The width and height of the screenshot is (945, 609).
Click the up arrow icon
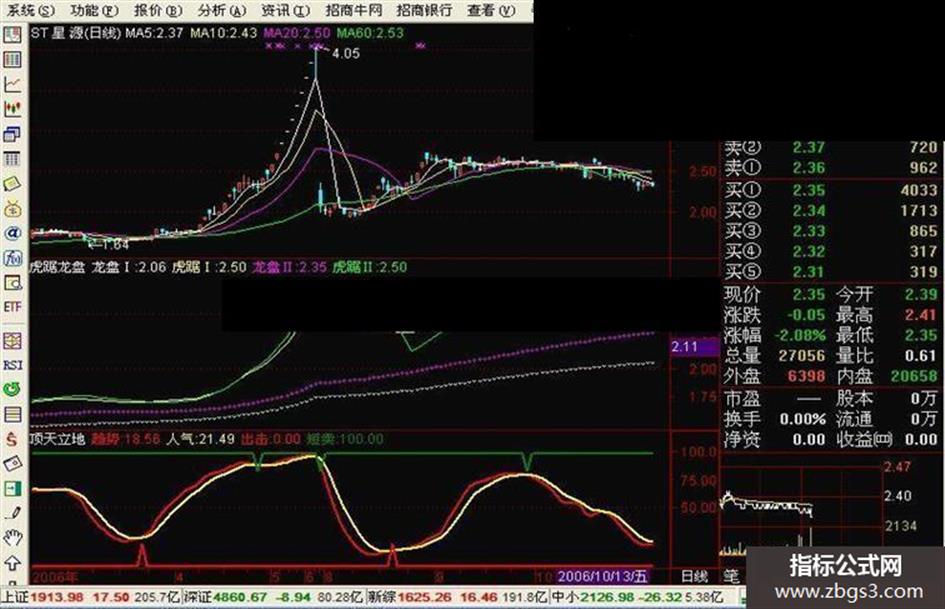(13, 563)
